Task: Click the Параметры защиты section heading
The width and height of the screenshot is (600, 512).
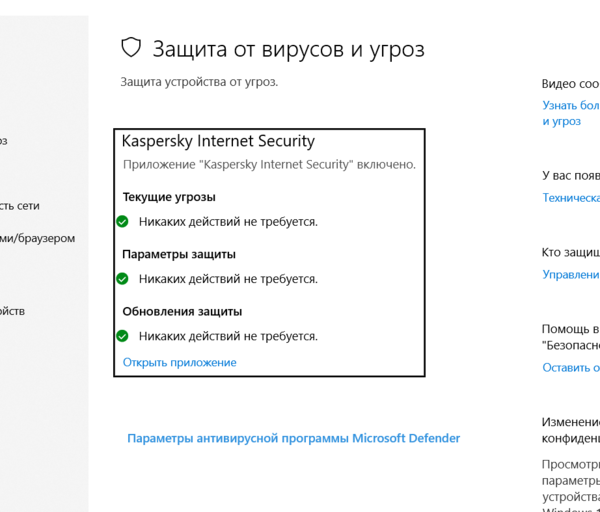Action: pos(179,254)
